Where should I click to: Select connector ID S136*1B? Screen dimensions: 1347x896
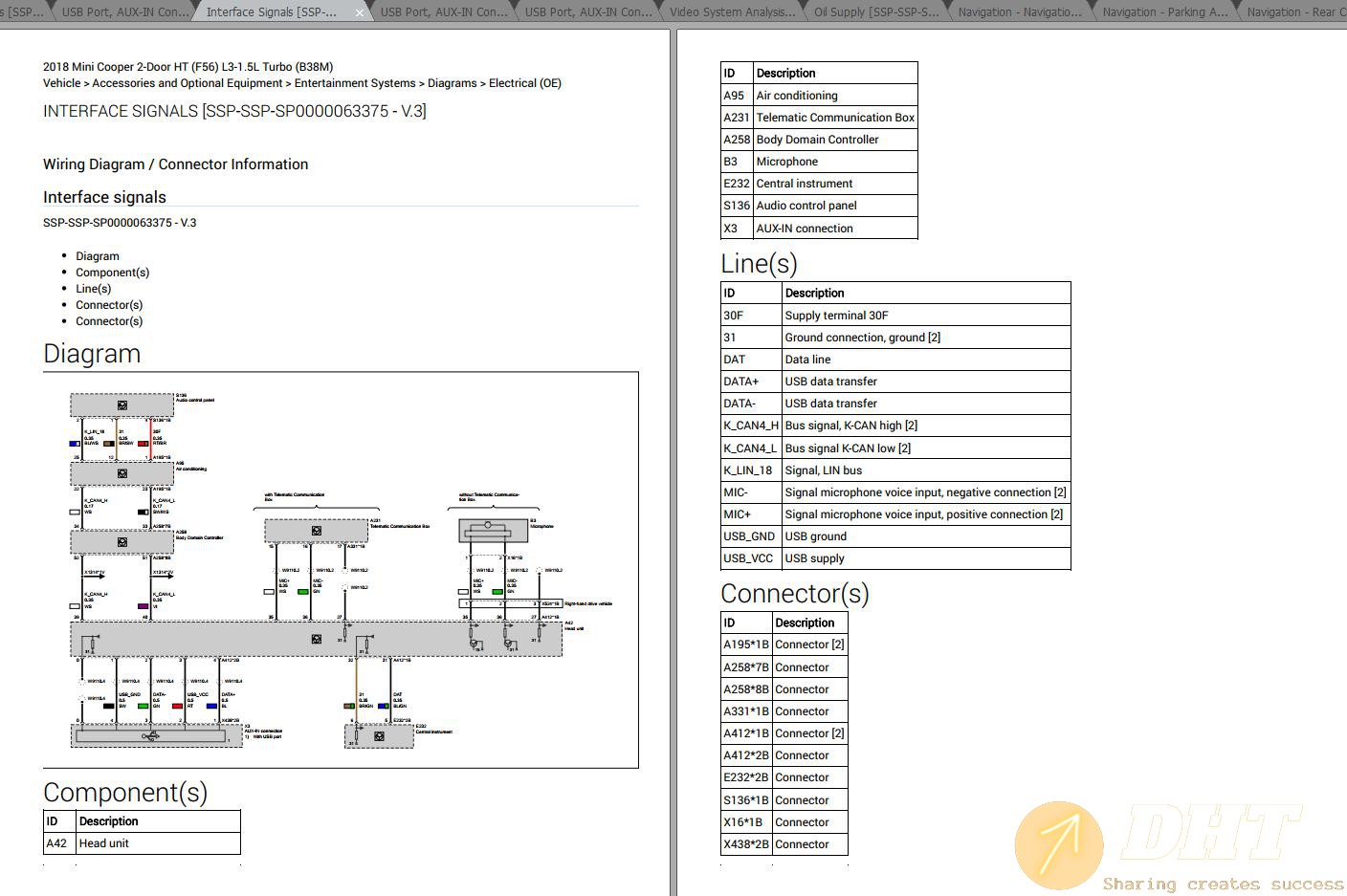pyautogui.click(x=746, y=800)
